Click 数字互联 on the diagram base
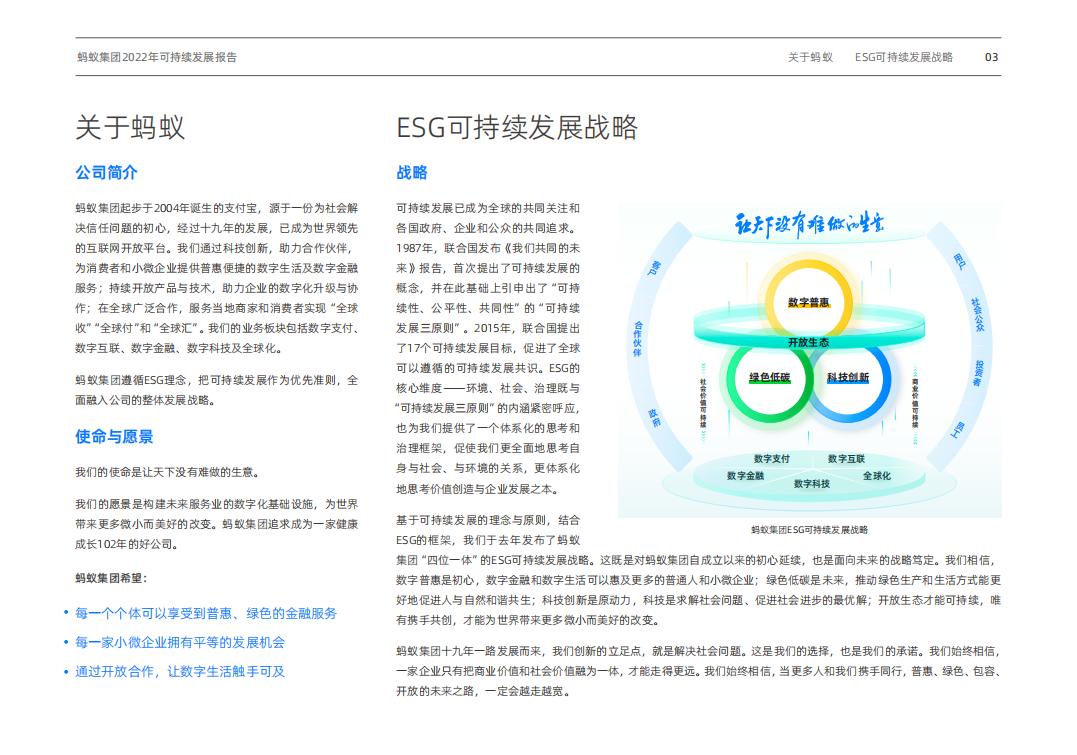Viewport: 1077px width, 755px height. 846,458
